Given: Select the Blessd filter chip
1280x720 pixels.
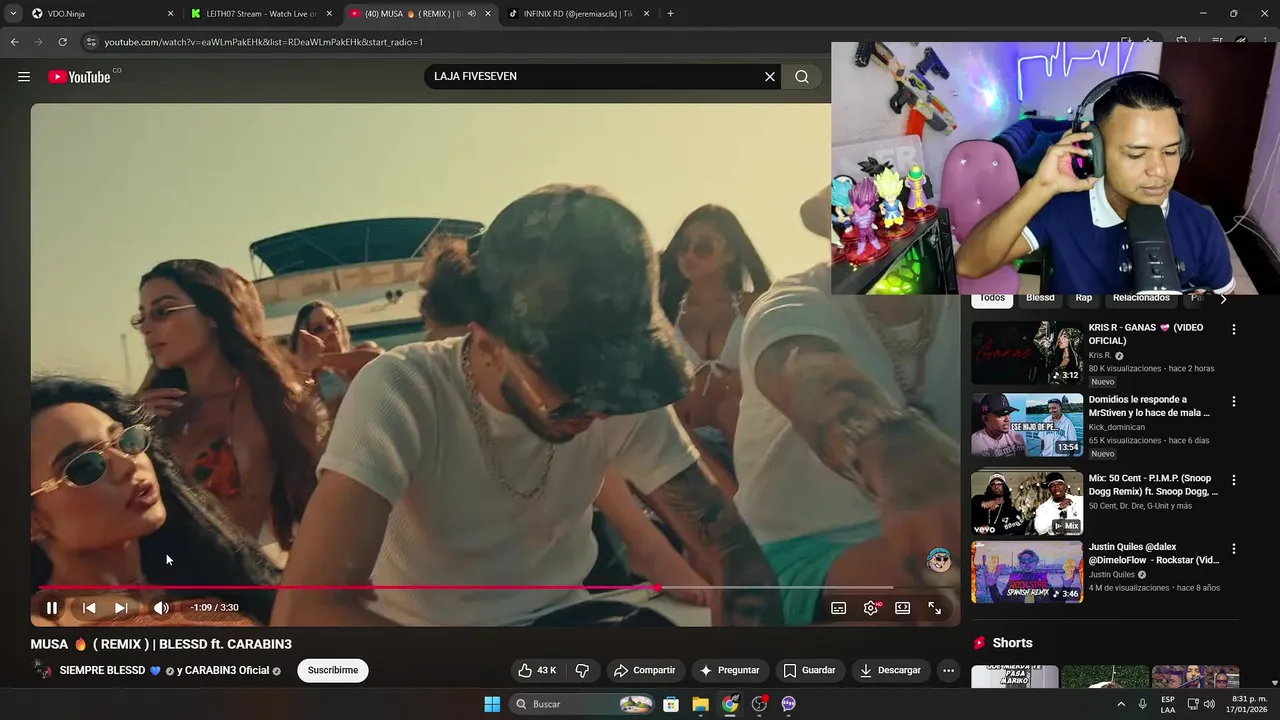Looking at the screenshot, I should tap(1040, 298).
